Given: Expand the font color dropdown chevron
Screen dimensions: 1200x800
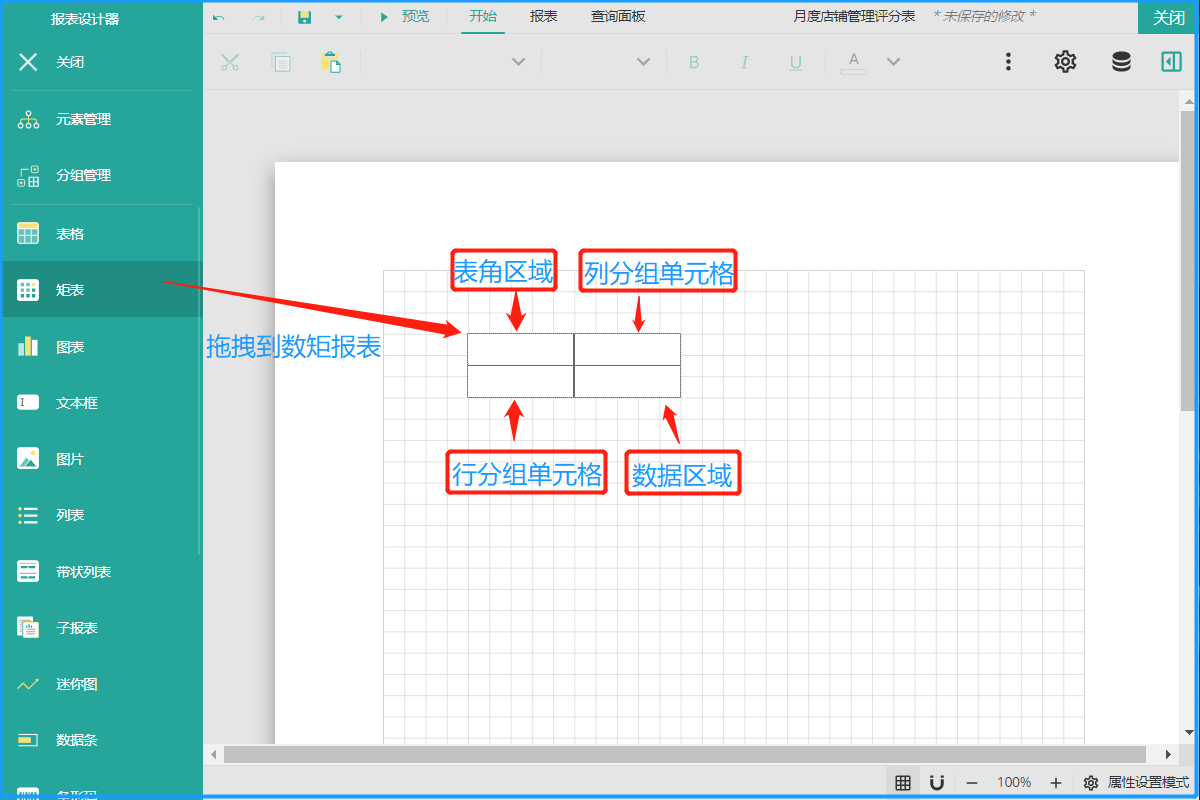Looking at the screenshot, I should 893,62.
